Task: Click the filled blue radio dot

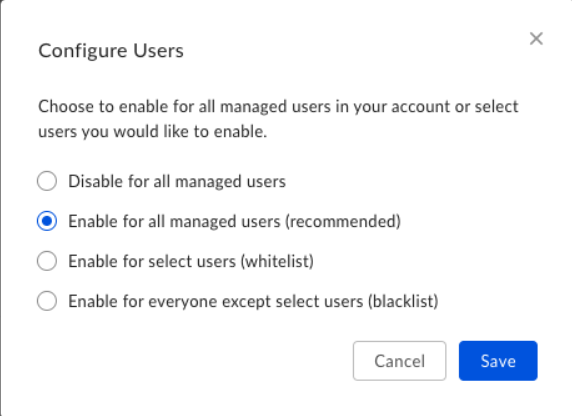Action: tap(47, 221)
